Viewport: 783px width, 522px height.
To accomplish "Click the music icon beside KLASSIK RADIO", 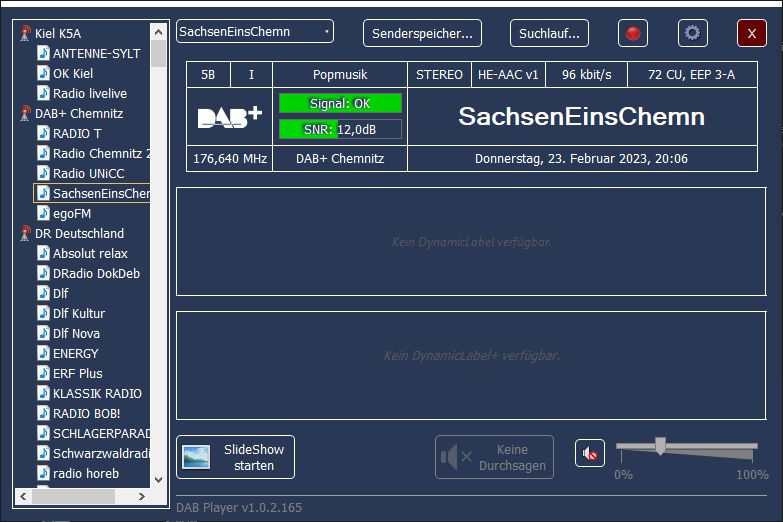I will [x=43, y=393].
